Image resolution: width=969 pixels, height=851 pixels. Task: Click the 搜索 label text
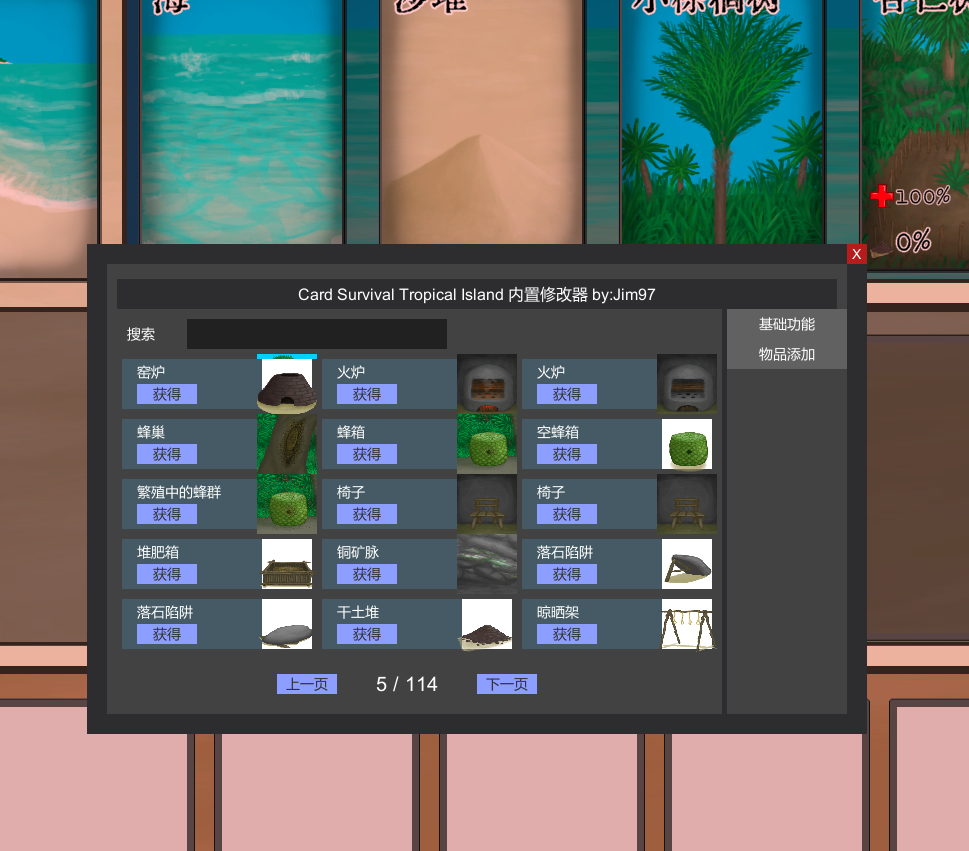pos(141,334)
